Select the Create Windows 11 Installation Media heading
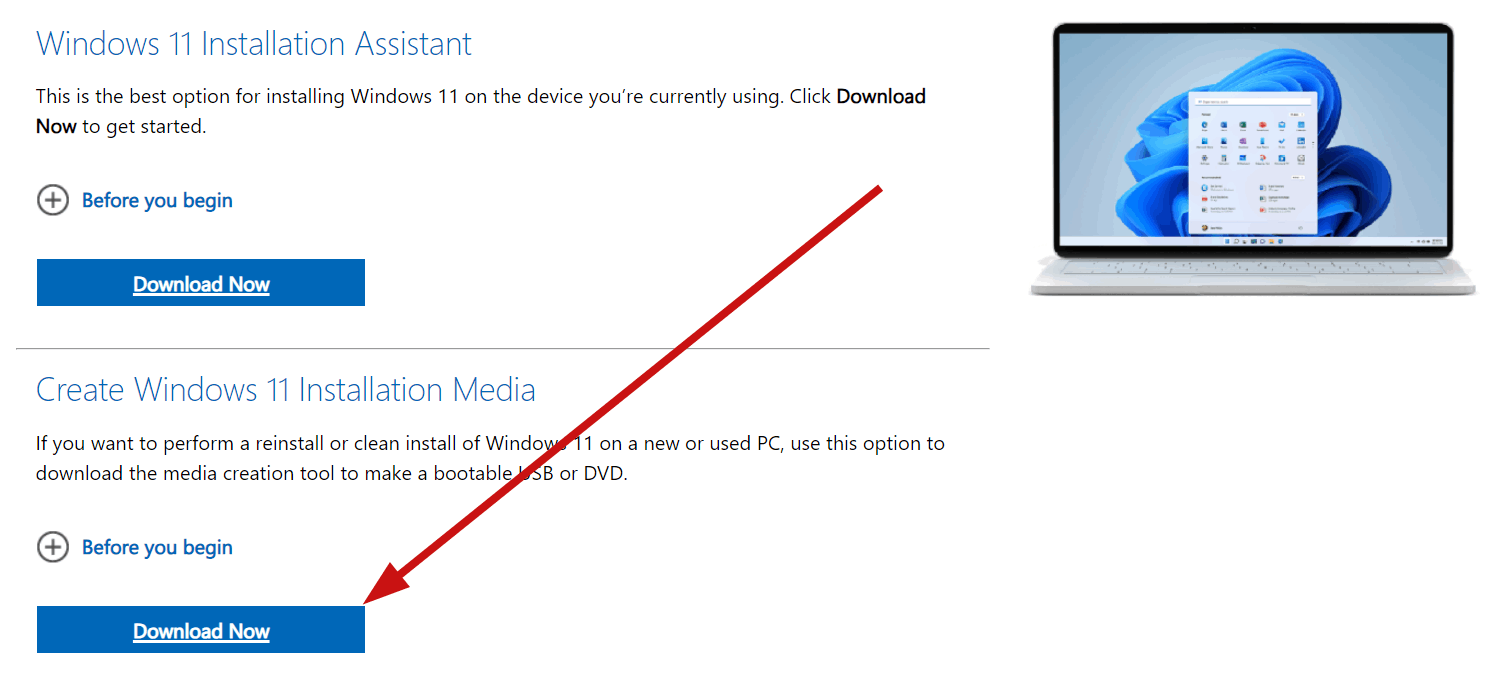 click(286, 389)
